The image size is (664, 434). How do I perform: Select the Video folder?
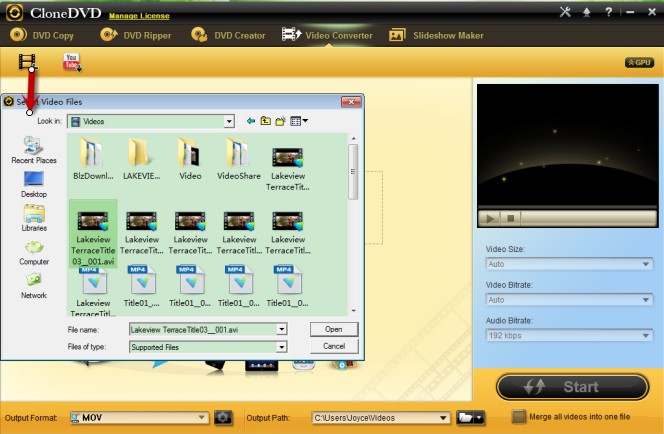tap(190, 159)
